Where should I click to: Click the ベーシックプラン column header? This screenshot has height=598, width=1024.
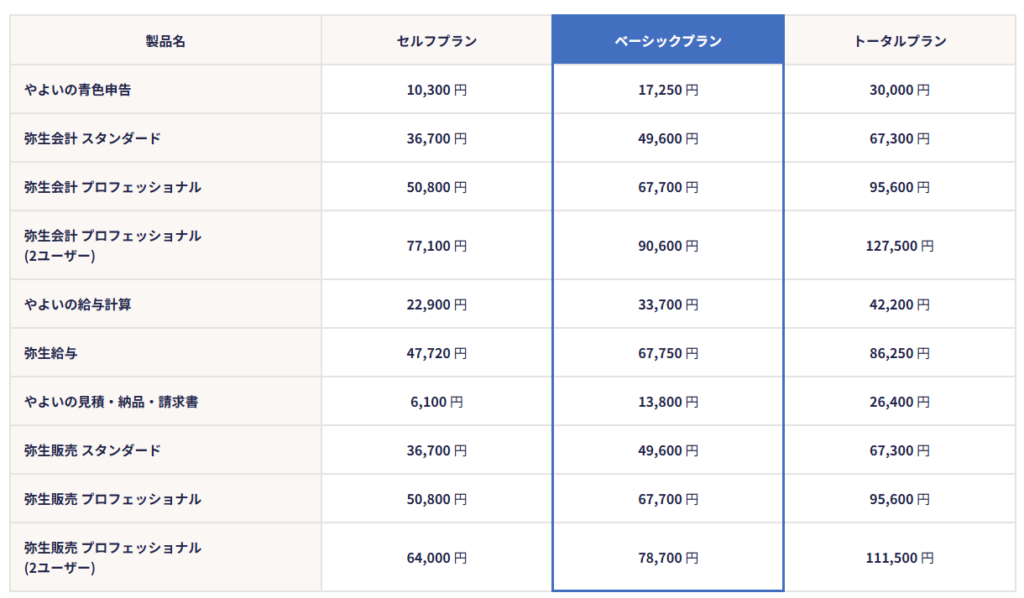(668, 41)
